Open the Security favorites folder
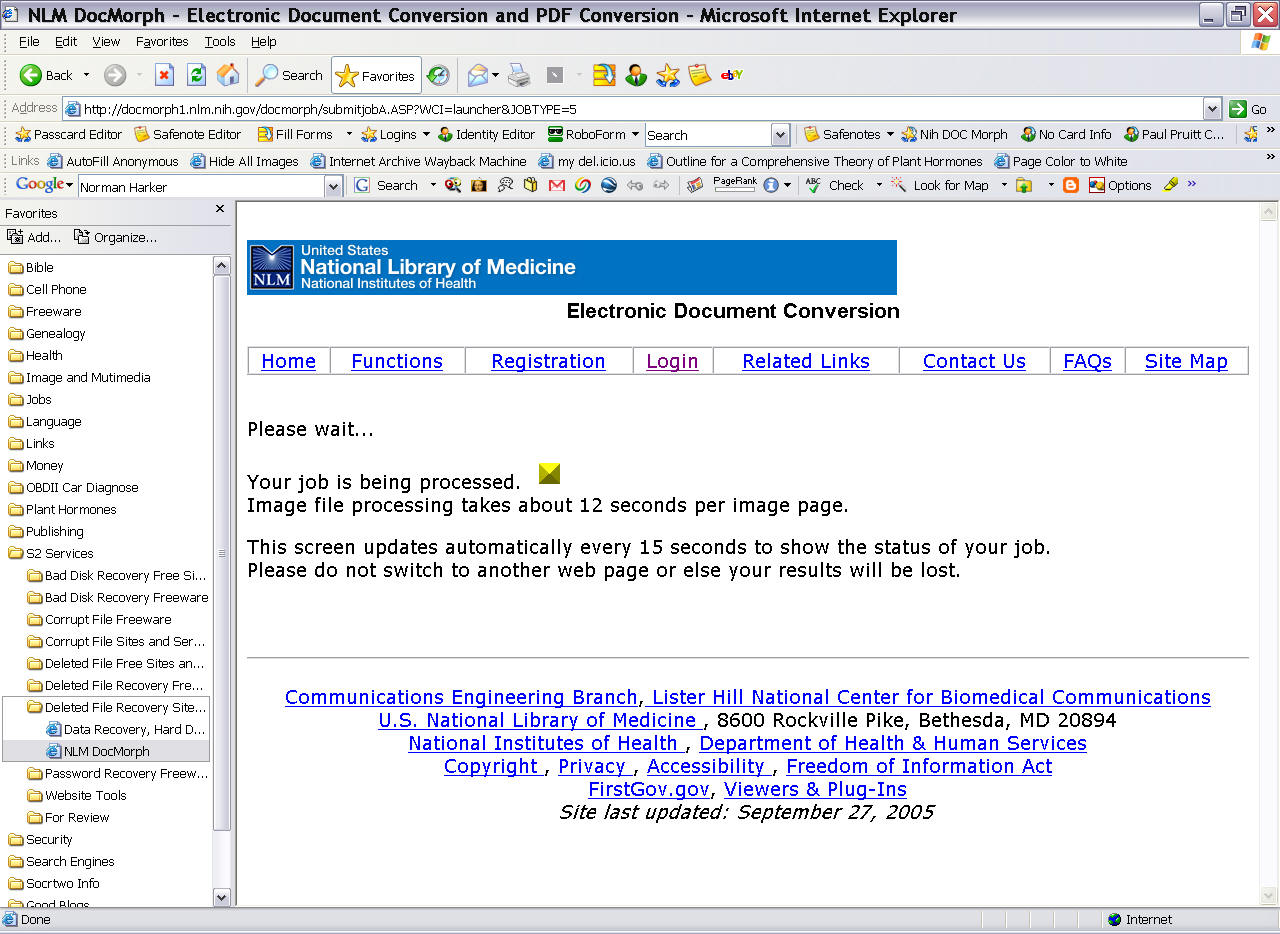This screenshot has height=934, width=1280. tap(40, 839)
